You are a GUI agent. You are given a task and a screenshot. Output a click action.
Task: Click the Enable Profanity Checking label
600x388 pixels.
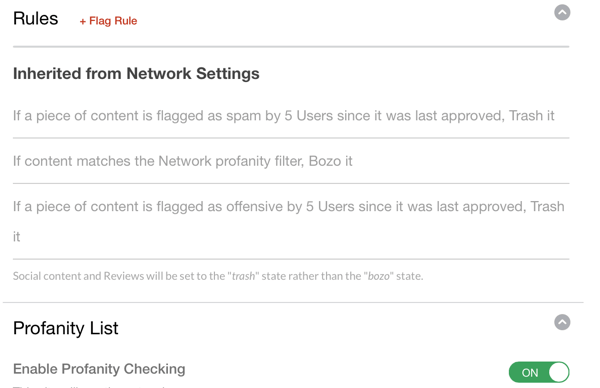(x=99, y=369)
